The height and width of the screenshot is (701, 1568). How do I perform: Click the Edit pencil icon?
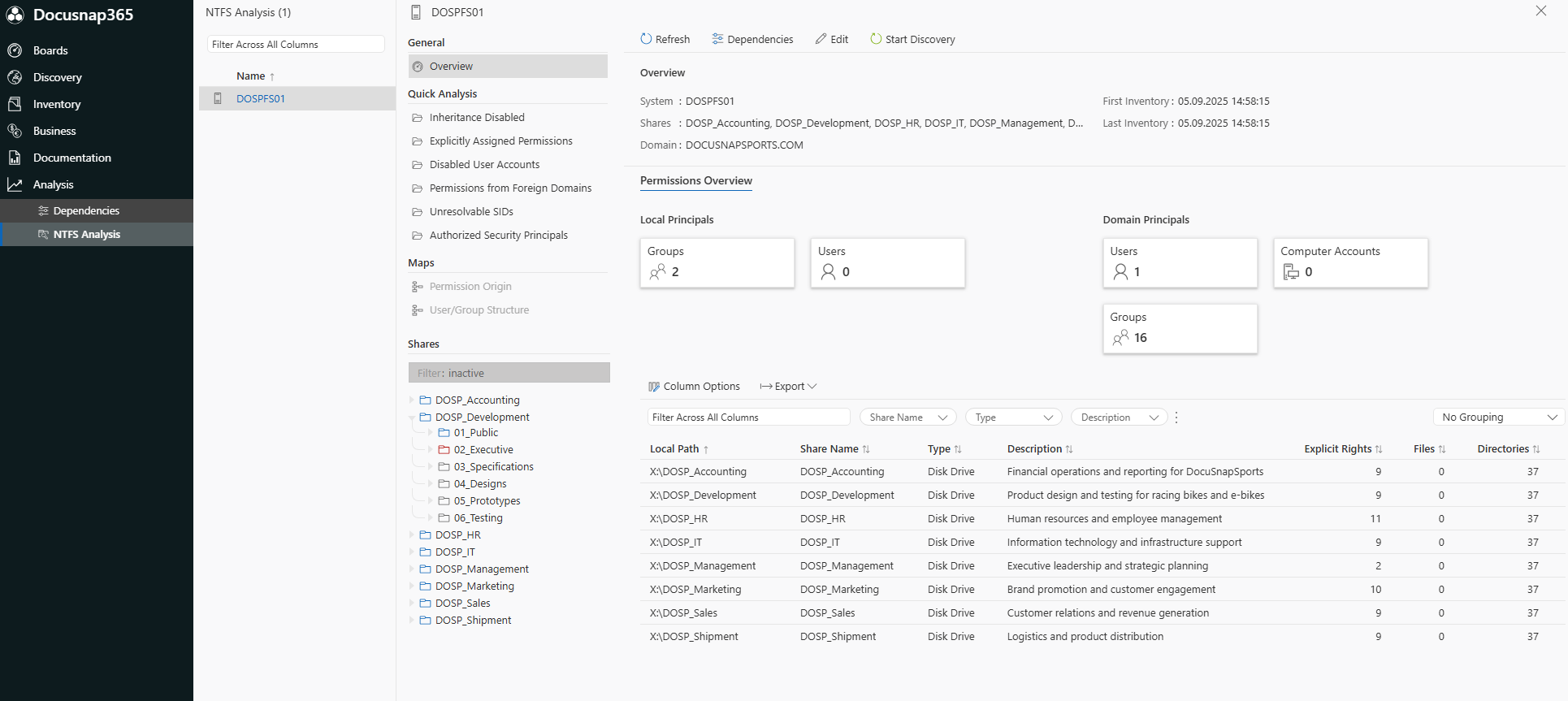point(821,39)
